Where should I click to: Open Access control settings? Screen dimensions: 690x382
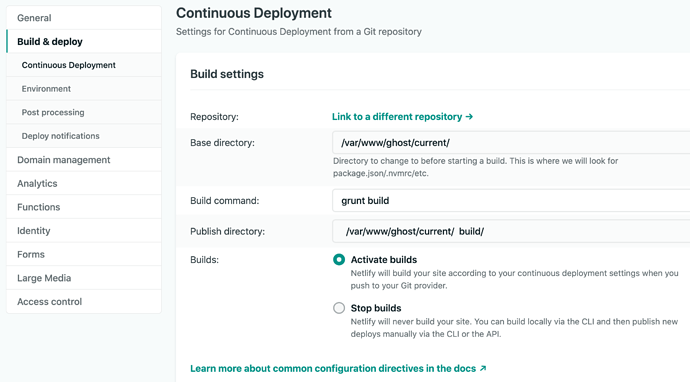(84, 301)
